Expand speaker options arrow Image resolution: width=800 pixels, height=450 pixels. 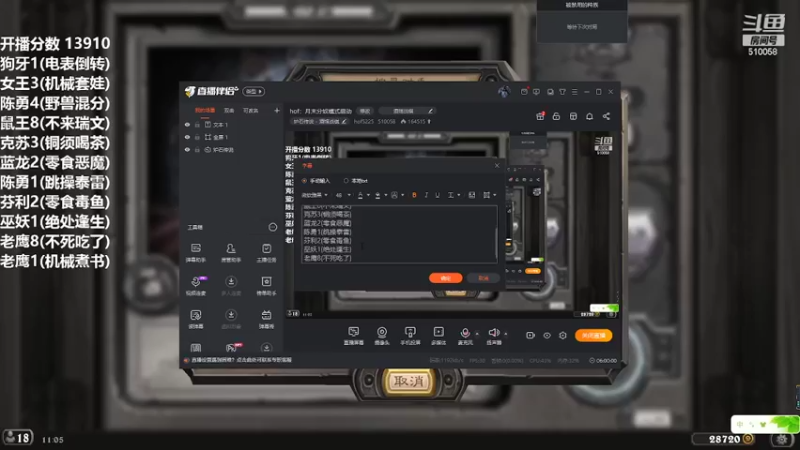(506, 334)
